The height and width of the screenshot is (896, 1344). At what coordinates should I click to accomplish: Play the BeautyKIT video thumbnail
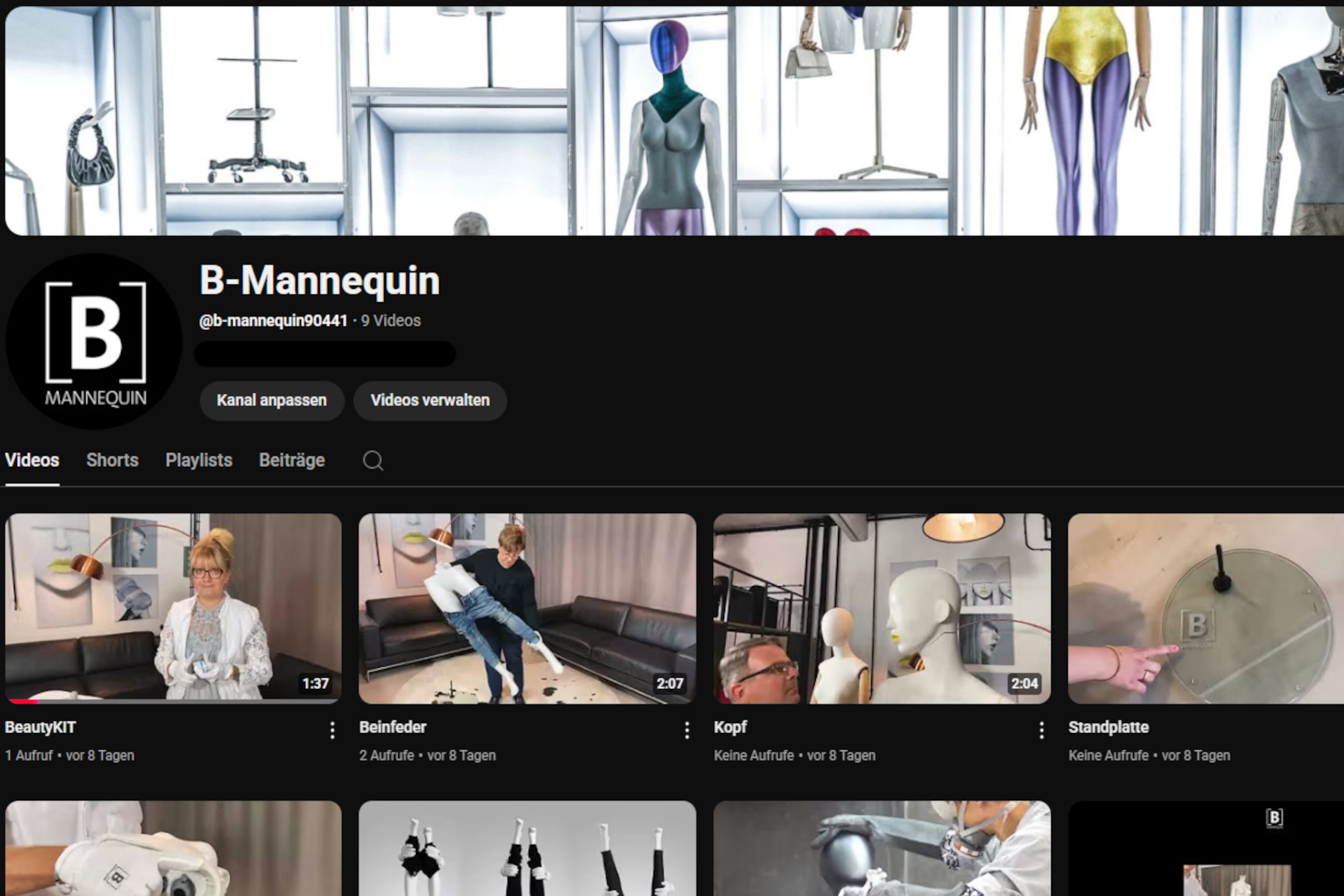point(173,609)
